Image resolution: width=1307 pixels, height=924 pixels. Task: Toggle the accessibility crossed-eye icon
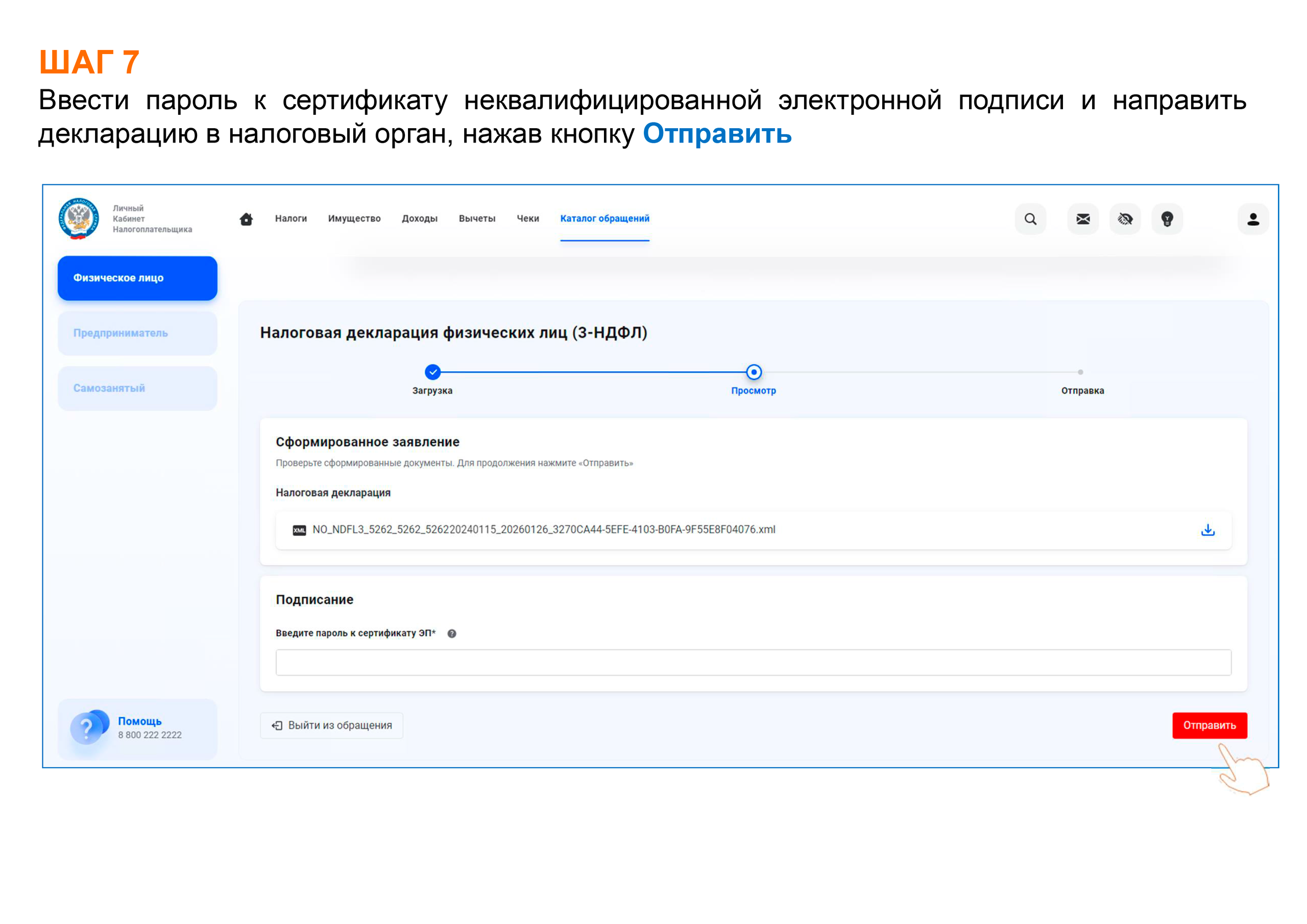point(1125,218)
